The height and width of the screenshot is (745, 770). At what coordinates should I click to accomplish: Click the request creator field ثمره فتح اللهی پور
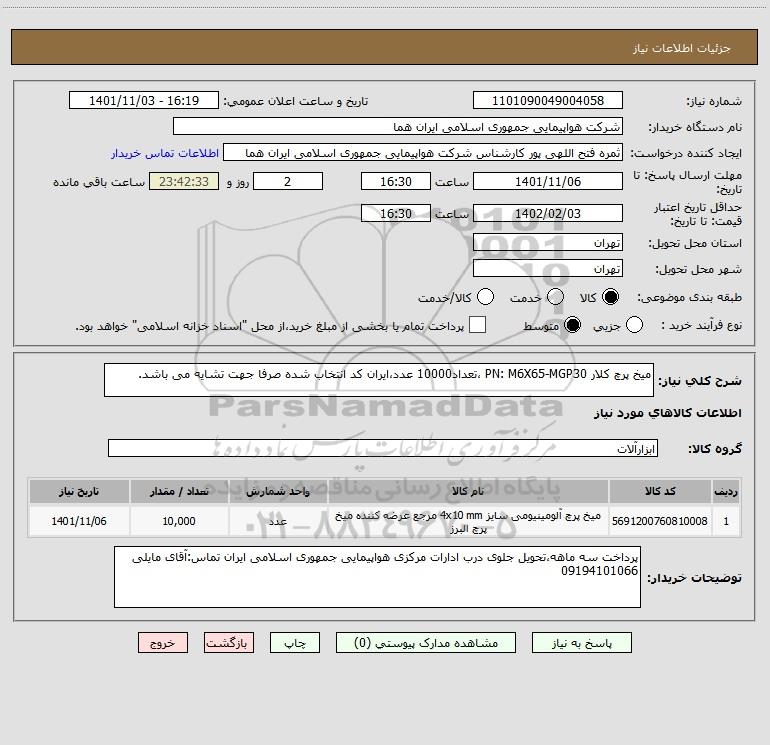click(423, 153)
